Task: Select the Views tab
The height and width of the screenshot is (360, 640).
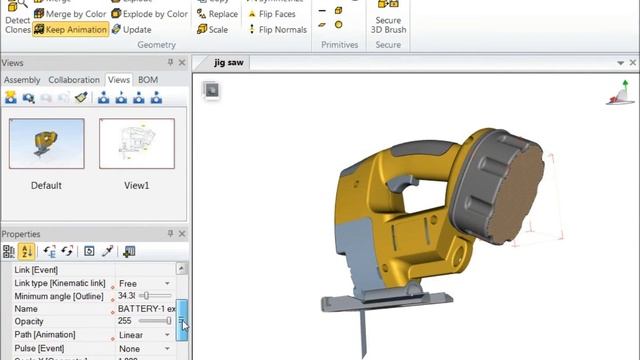Action: point(119,80)
